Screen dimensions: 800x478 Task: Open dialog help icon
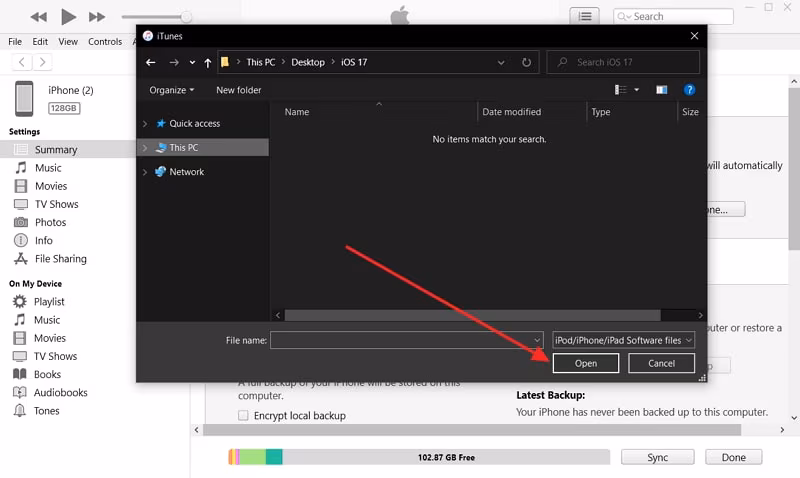[689, 90]
